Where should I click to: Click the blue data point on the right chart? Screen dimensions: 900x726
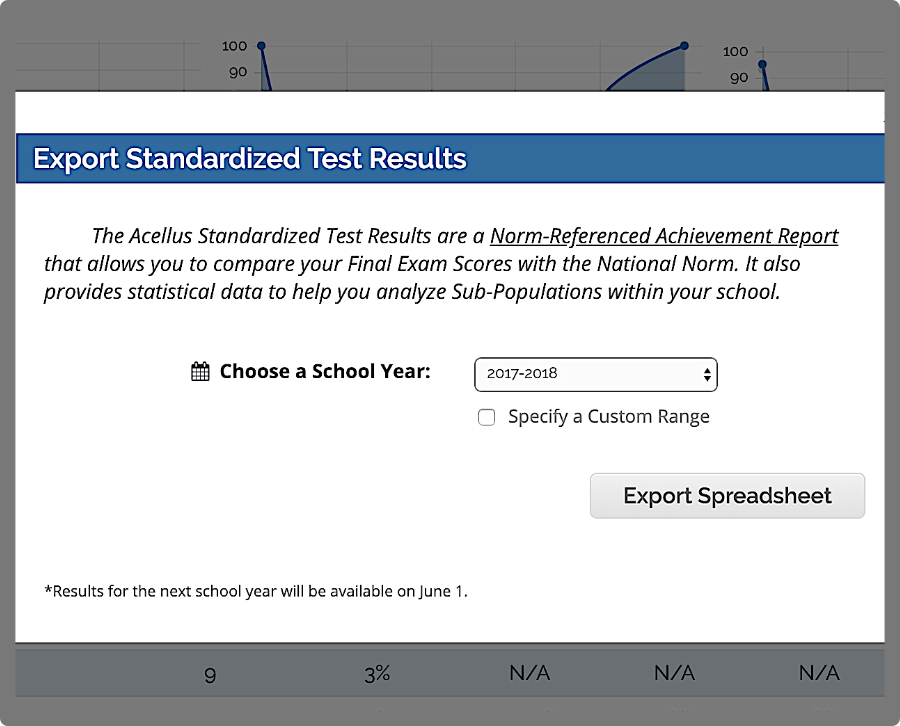click(760, 64)
